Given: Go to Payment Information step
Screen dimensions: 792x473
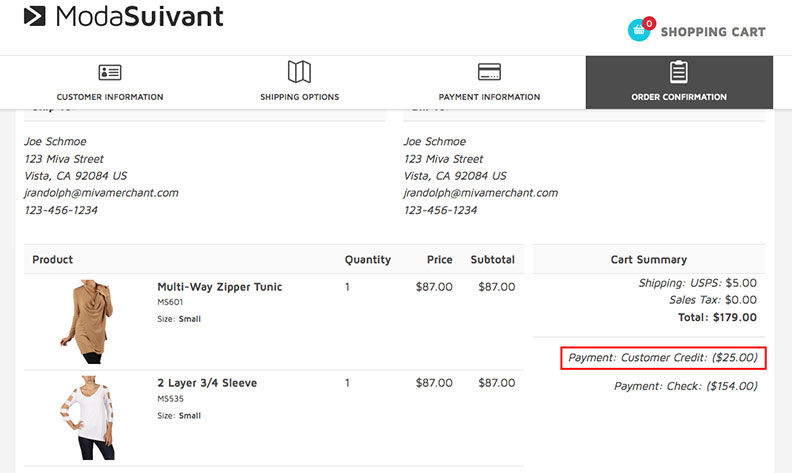Looking at the screenshot, I should click(x=489, y=82).
